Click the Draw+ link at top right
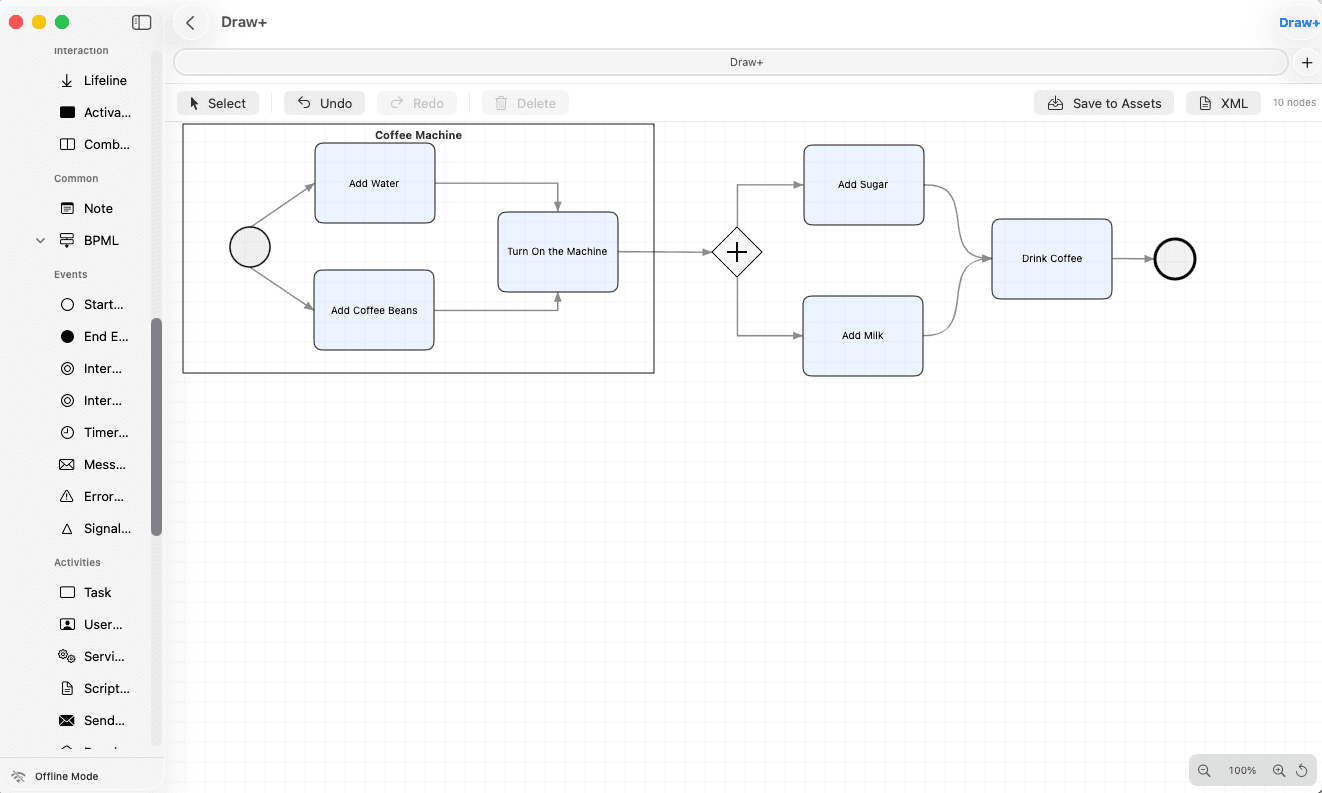1322x793 pixels. [x=1299, y=23]
